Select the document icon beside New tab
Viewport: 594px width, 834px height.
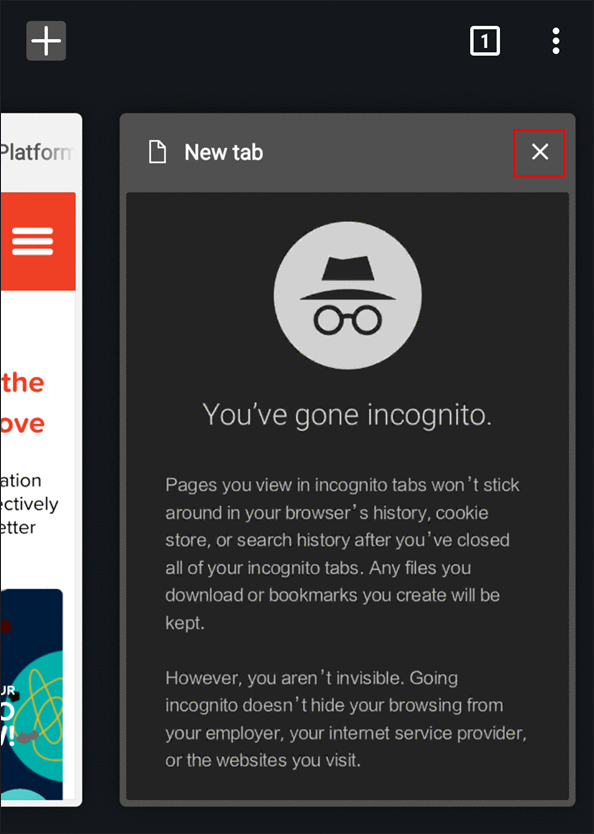point(157,152)
